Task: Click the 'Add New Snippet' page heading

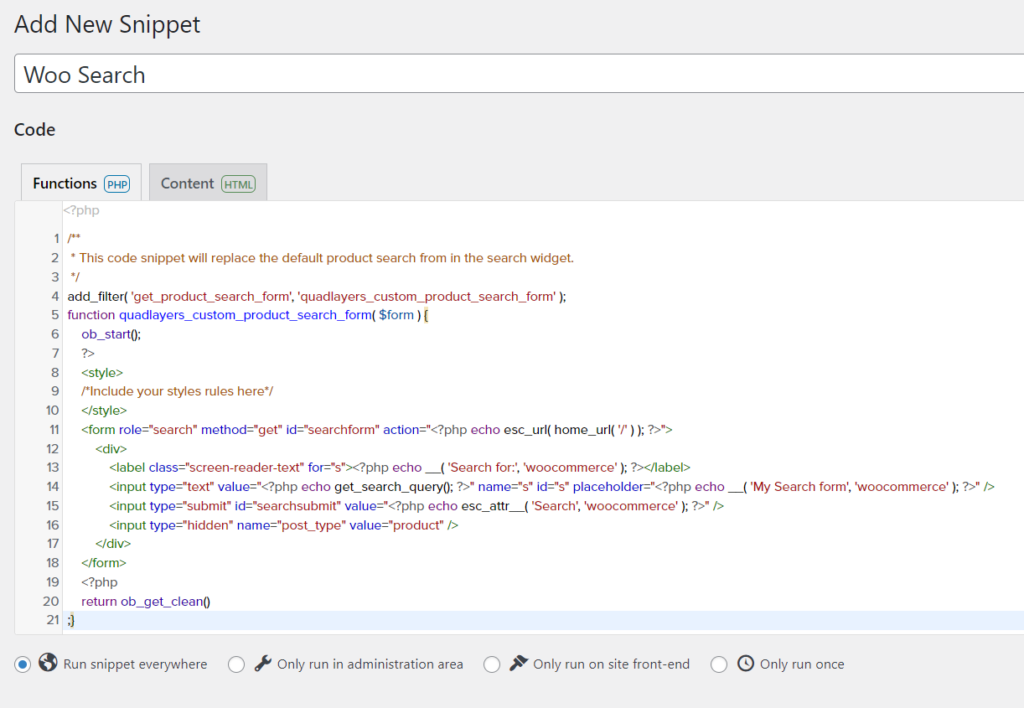Action: coord(107,24)
